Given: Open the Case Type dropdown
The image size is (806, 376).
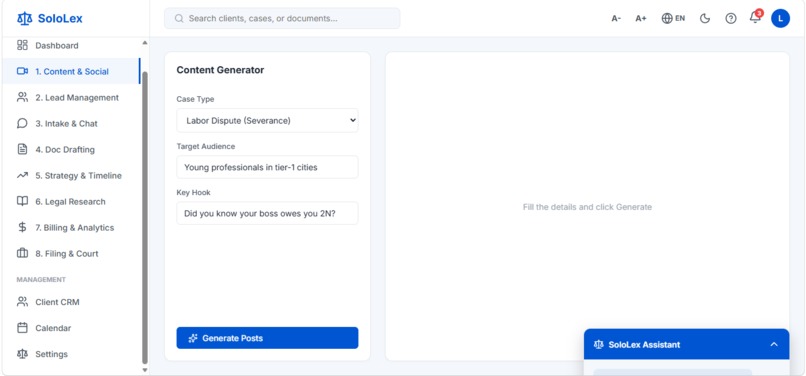Looking at the screenshot, I should tap(267, 120).
